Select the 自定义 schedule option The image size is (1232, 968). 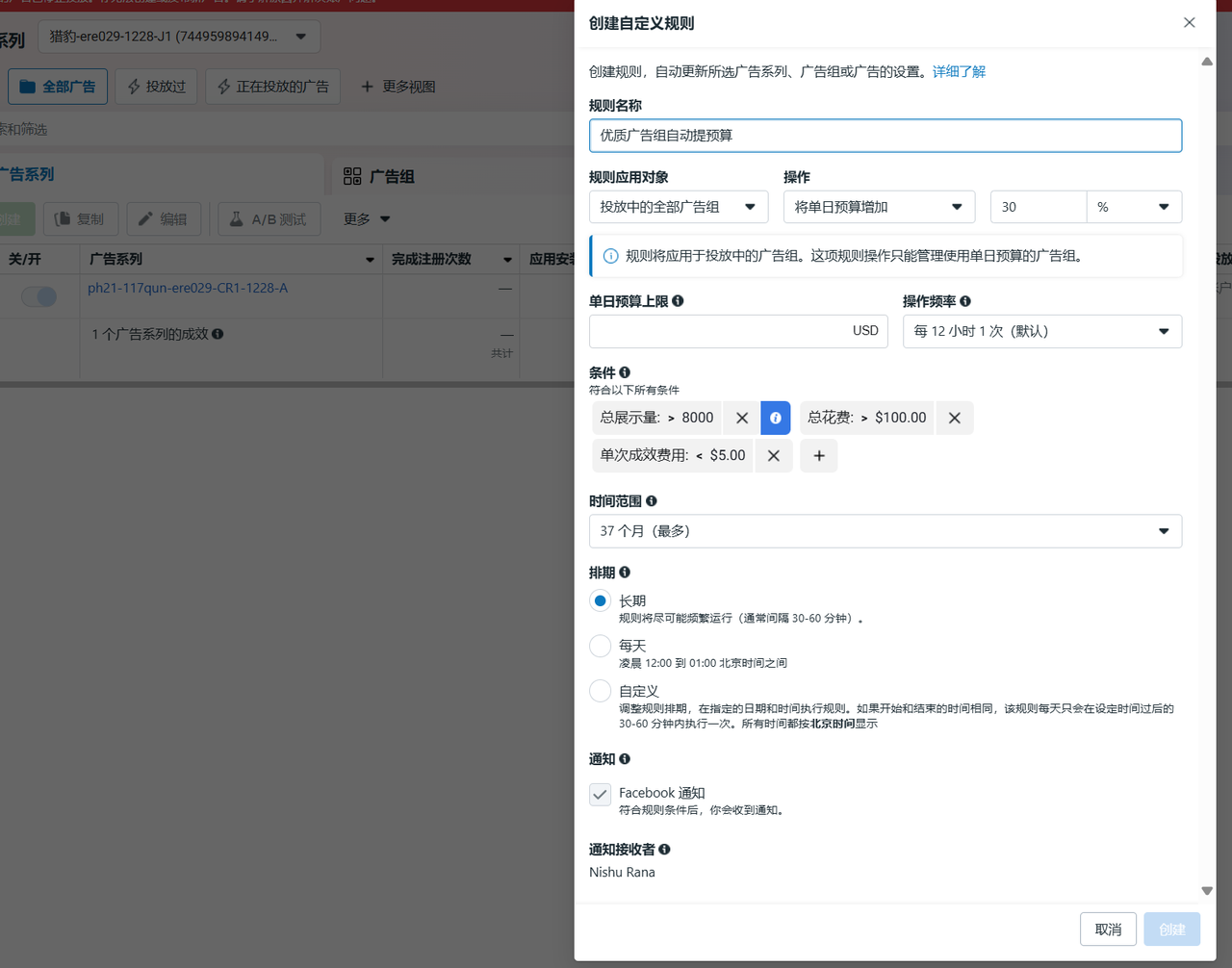(x=600, y=691)
